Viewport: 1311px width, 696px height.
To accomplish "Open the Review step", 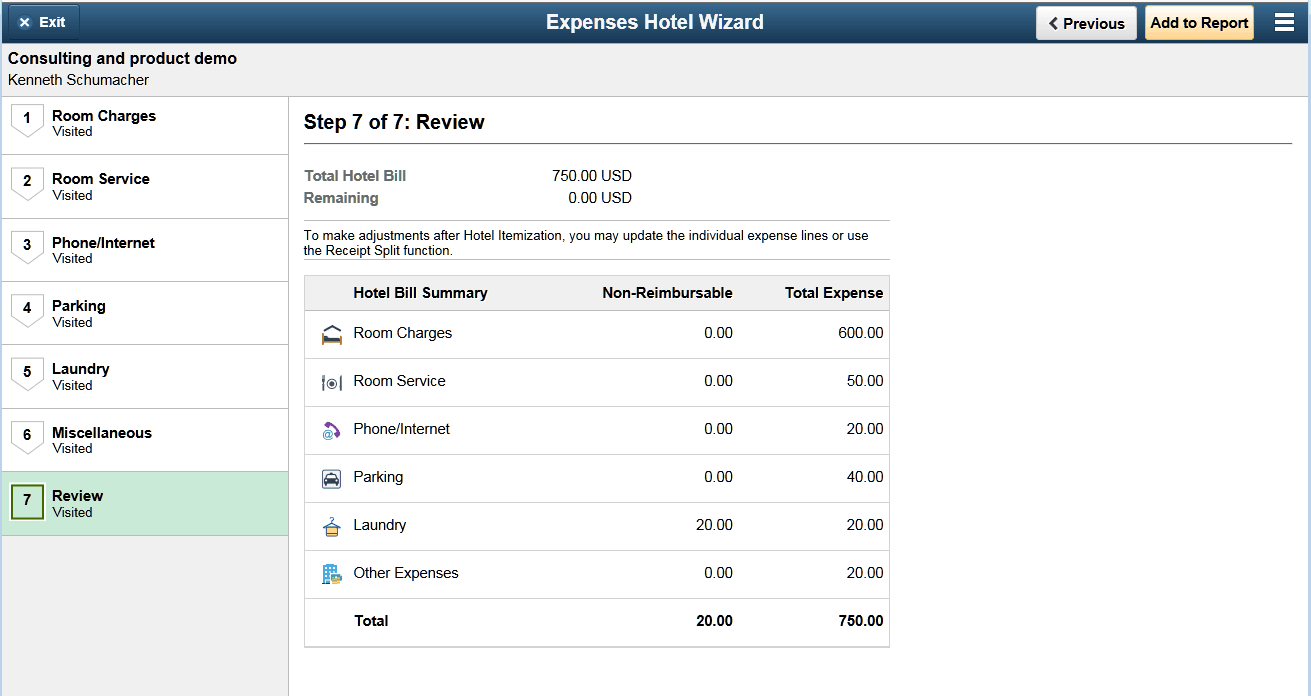I will point(145,502).
